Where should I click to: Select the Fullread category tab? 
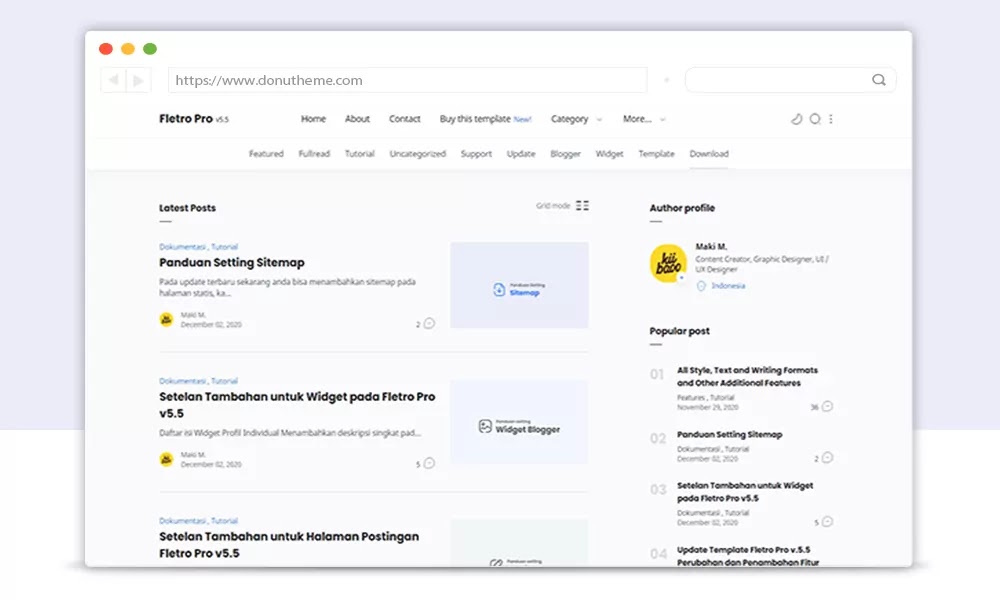coord(314,154)
